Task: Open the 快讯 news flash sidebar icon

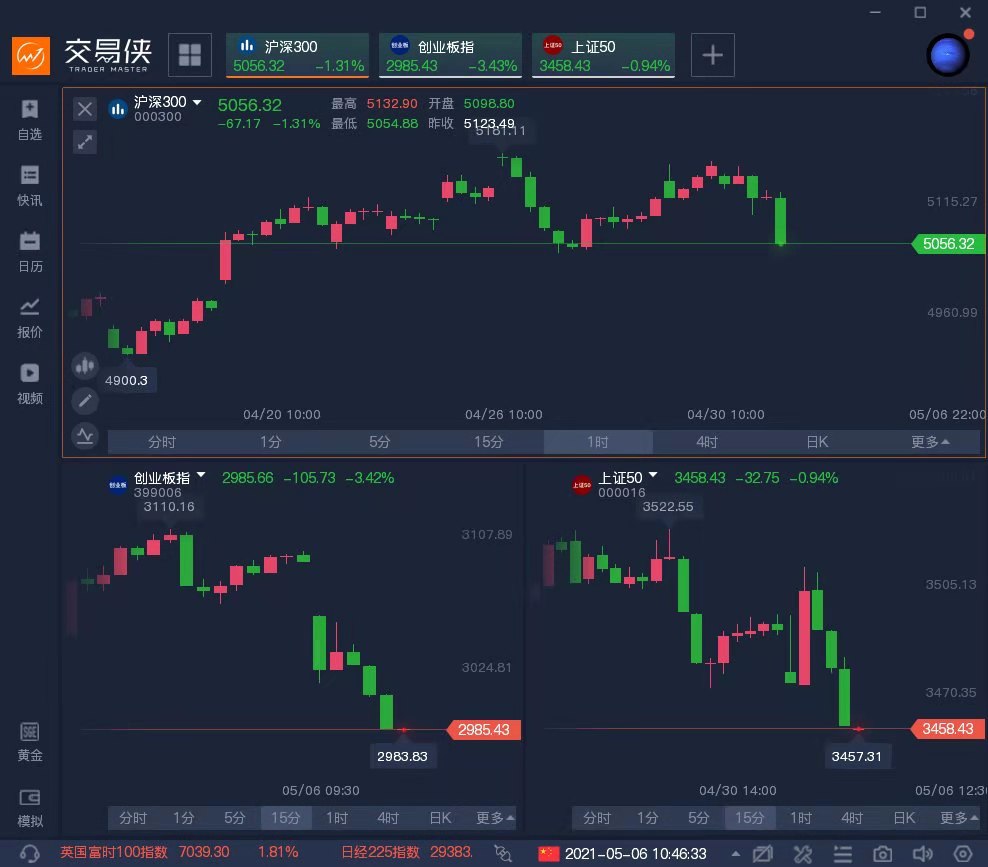Action: click(30, 186)
